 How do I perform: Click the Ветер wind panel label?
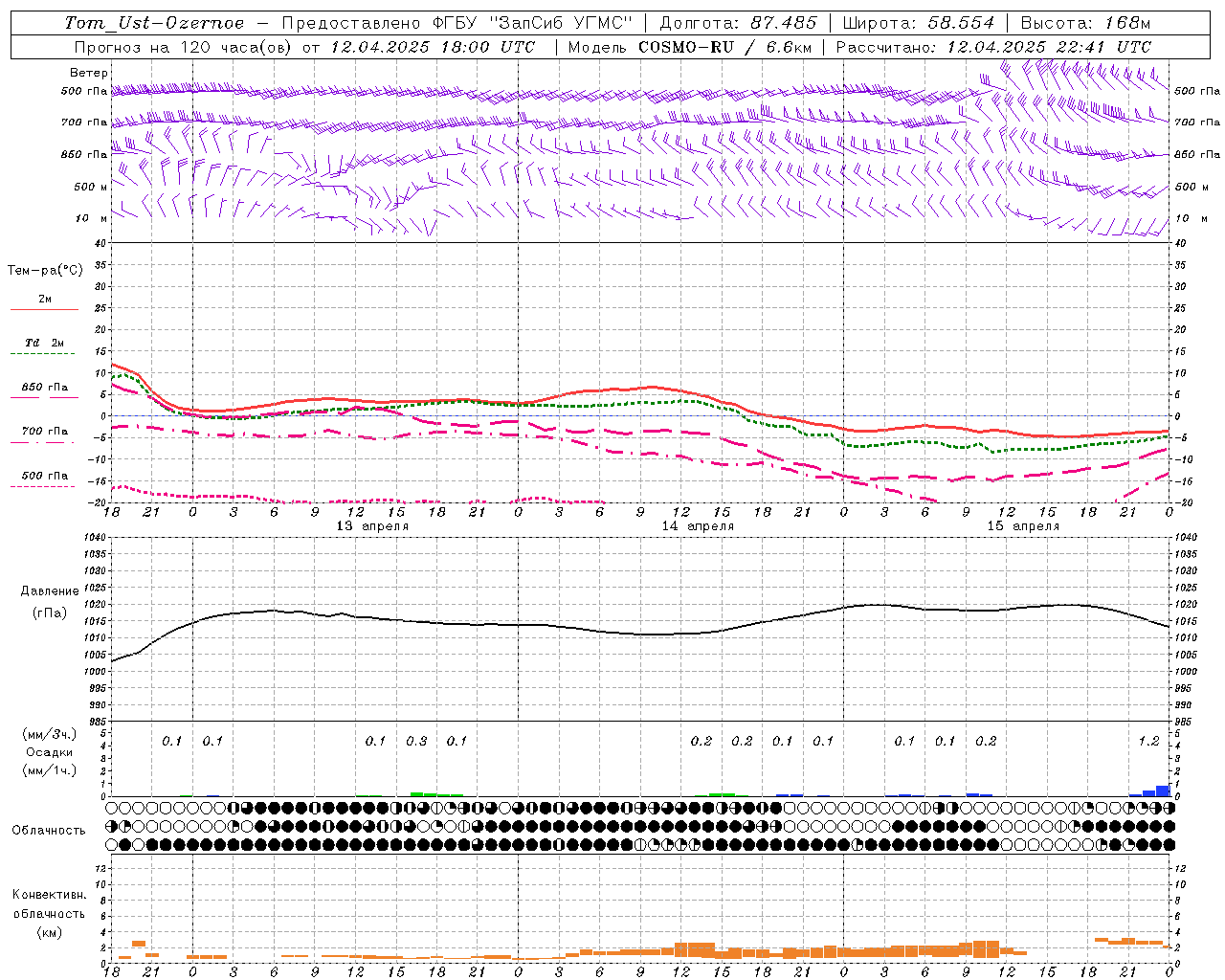pyautogui.click(x=89, y=73)
